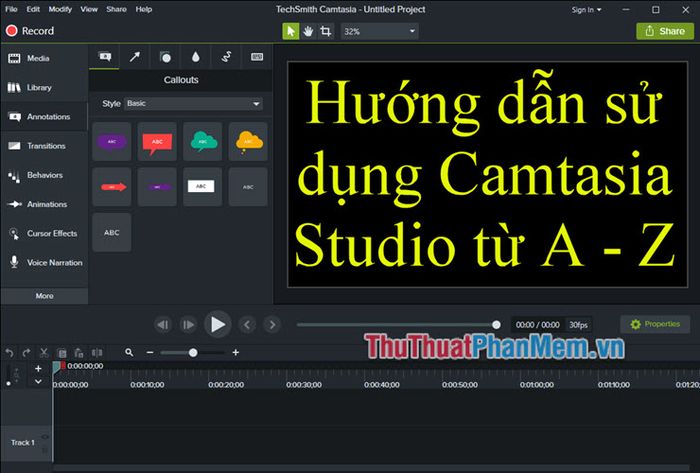Click the previous frame step button
The height and width of the screenshot is (473, 700).
[163, 325]
